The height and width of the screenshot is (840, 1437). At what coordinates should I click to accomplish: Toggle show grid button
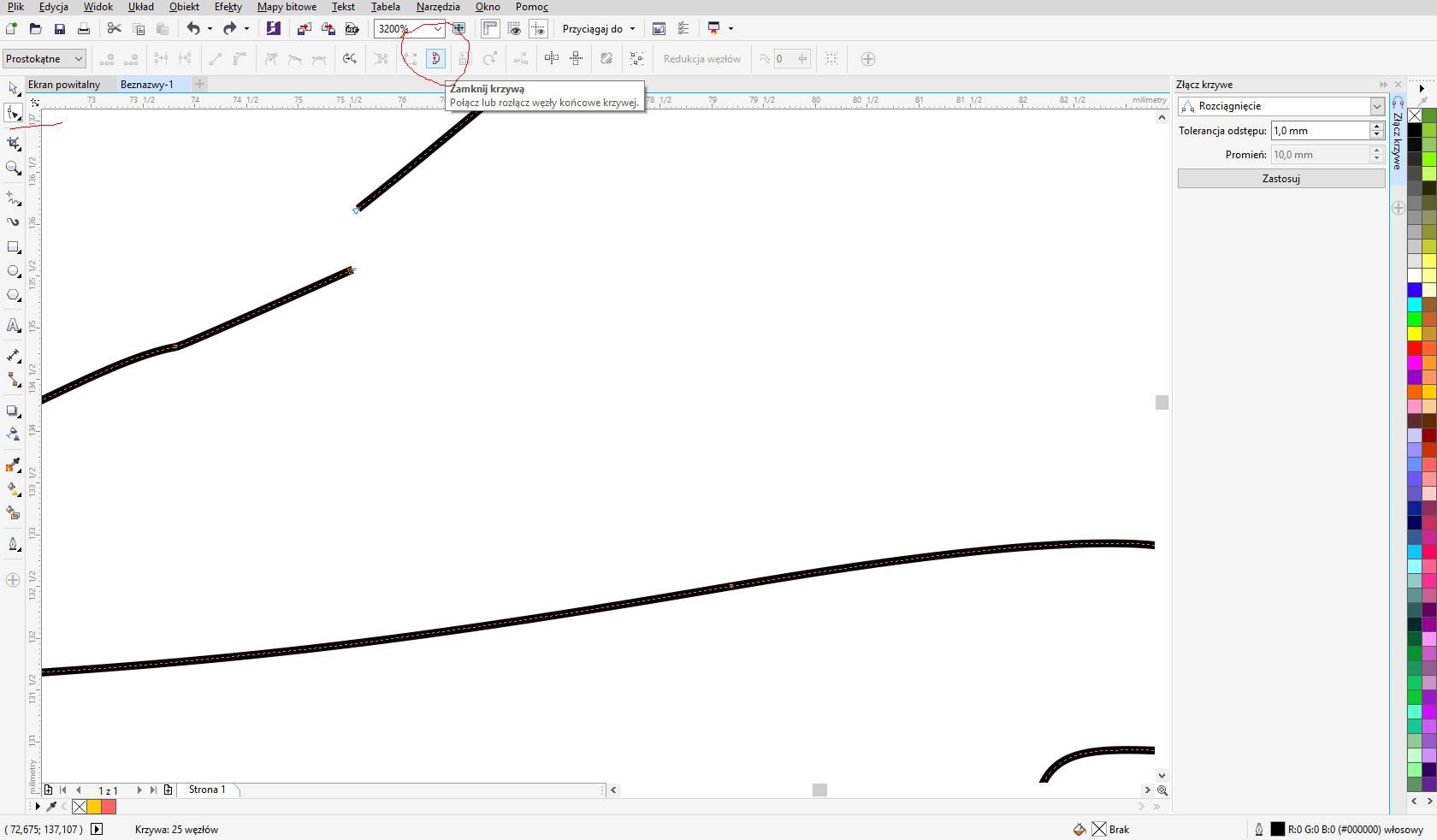point(514,29)
